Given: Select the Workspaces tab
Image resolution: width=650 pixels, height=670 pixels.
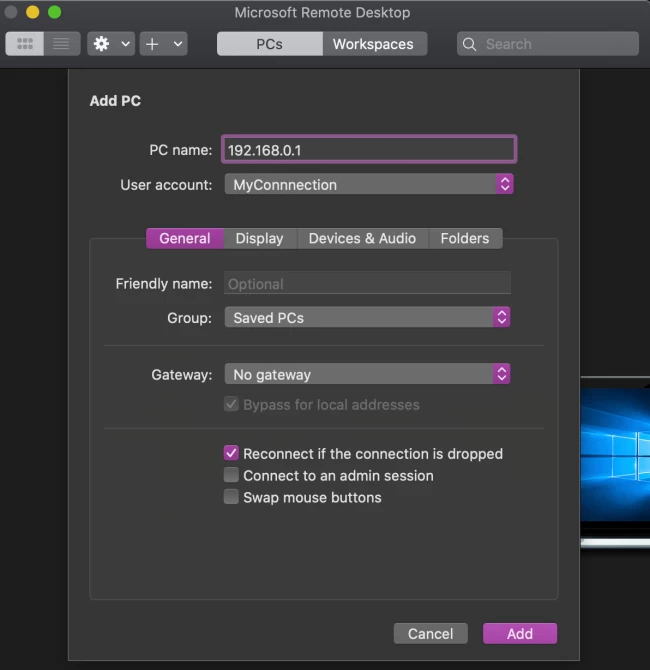Looking at the screenshot, I should point(374,44).
